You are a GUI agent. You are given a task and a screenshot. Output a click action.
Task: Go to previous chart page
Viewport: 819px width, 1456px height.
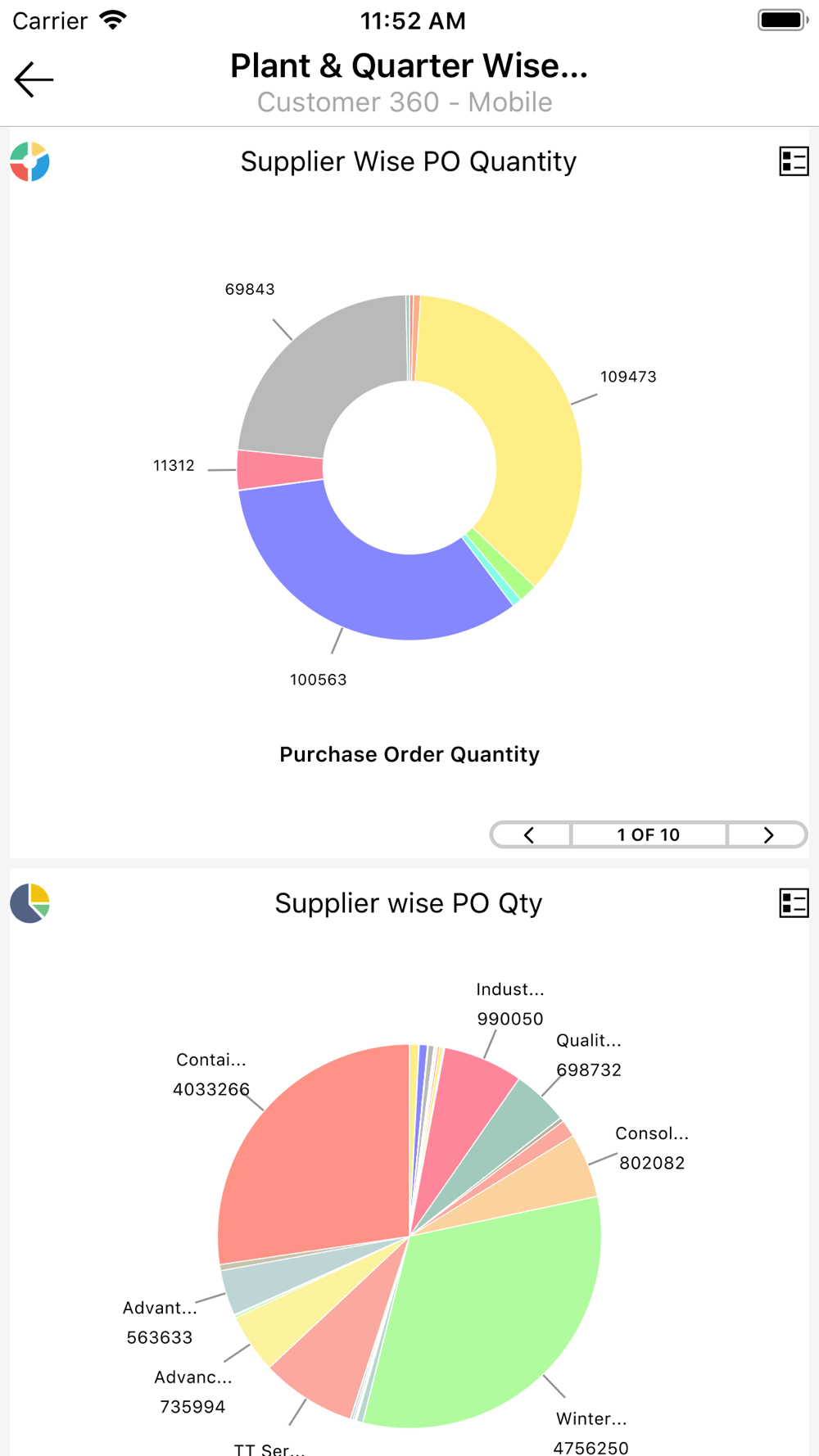coord(530,834)
